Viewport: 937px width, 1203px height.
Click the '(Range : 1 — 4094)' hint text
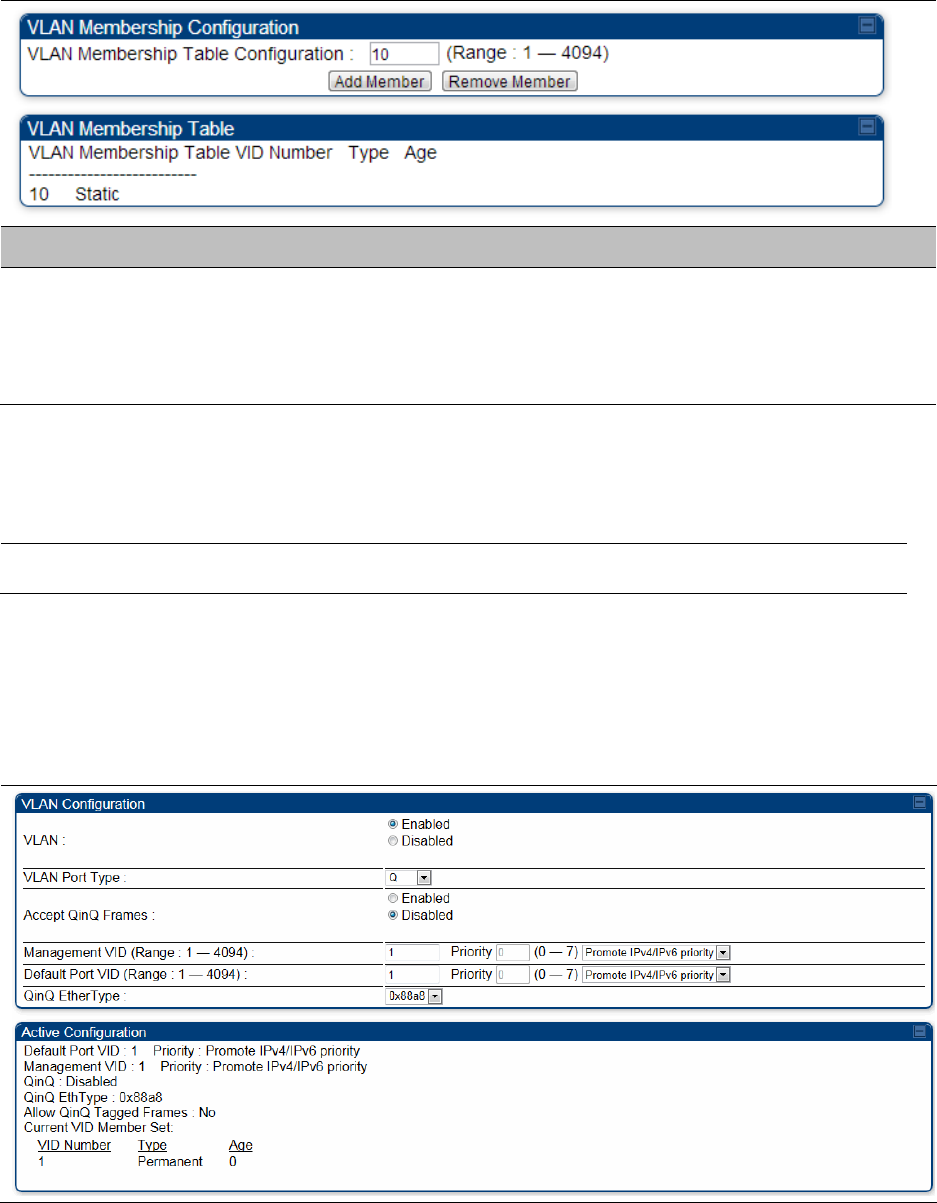pyautogui.click(x=527, y=53)
